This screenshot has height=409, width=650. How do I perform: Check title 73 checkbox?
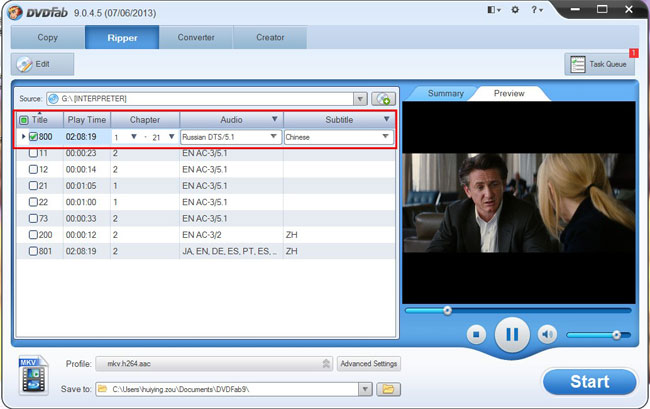[x=33, y=218]
